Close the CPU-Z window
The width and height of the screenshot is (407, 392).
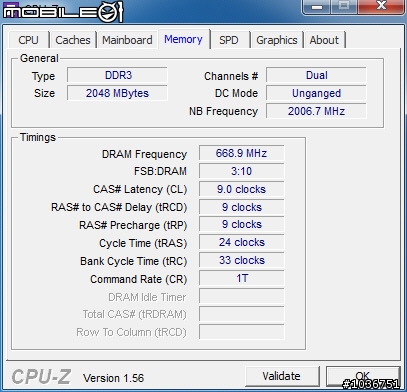[382, 6]
